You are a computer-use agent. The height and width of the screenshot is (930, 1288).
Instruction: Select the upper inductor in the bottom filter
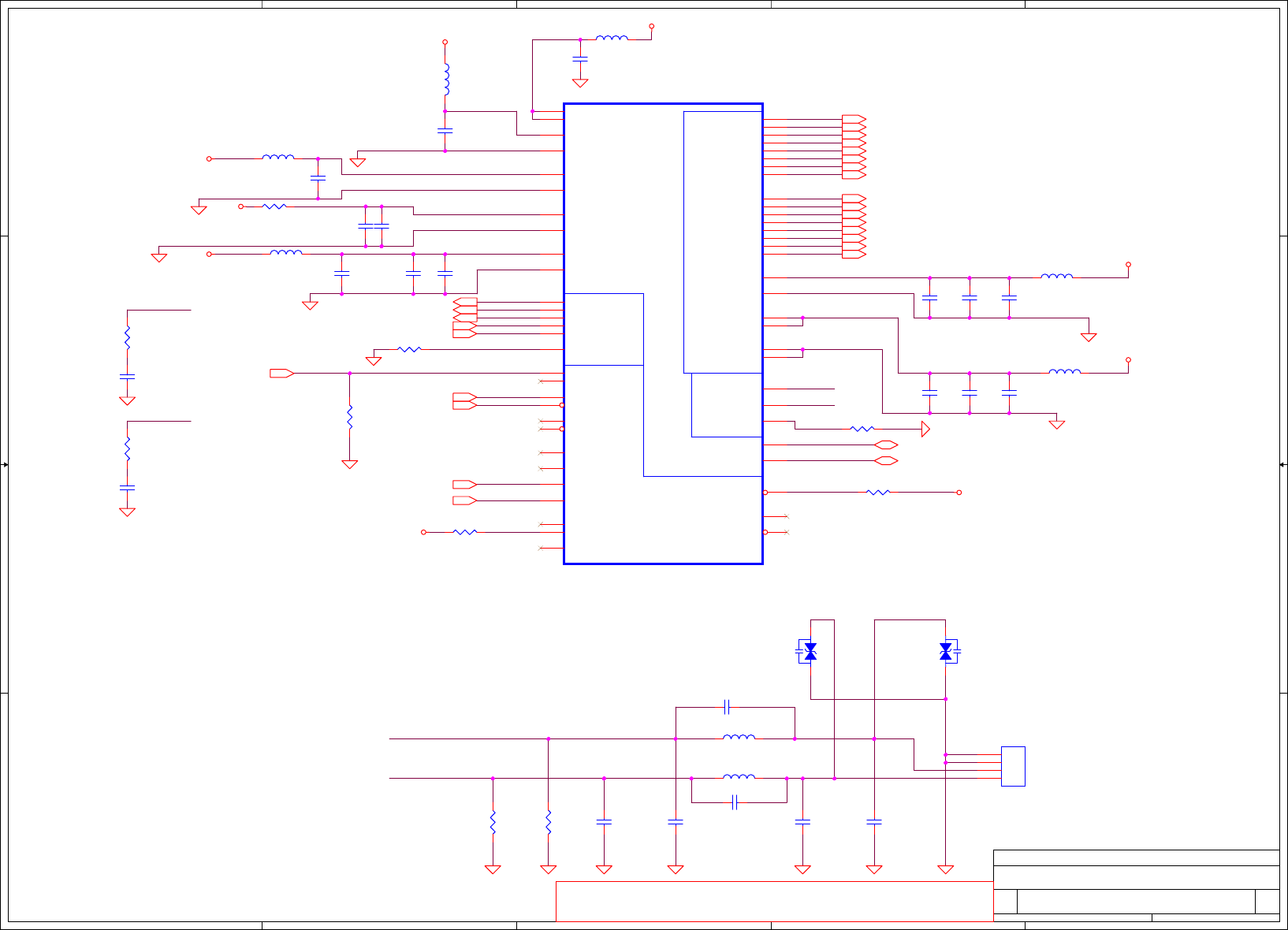point(739,737)
